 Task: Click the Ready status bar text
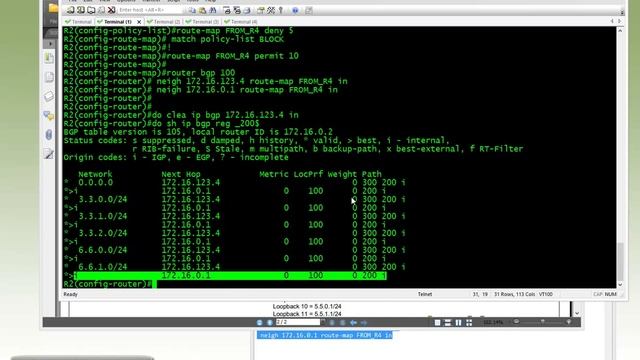click(x=71, y=294)
